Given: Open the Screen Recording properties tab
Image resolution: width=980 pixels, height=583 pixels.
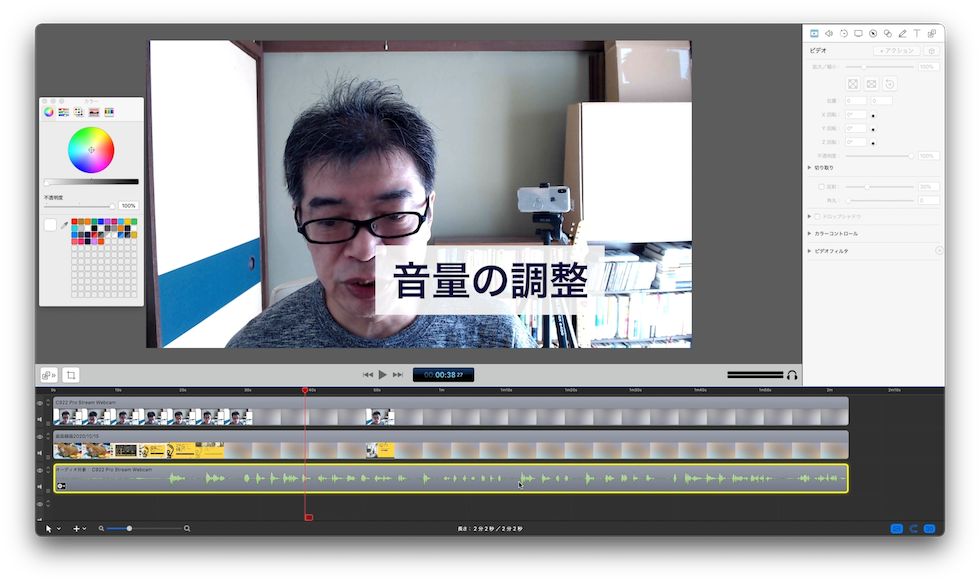Looking at the screenshot, I should (858, 34).
